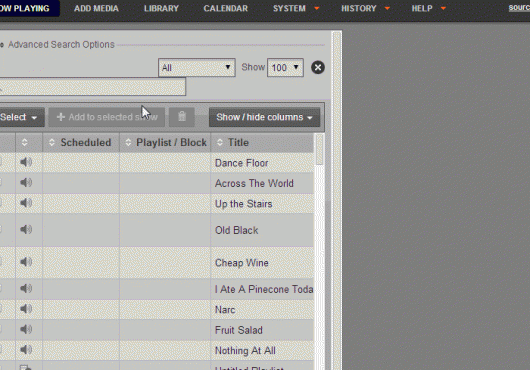Open the All type filter dropdown
Viewport: 530px width, 370px height.
click(197, 68)
